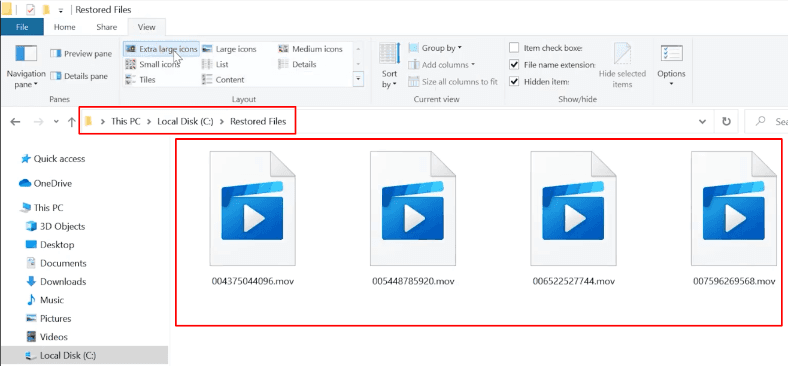The image size is (788, 366).
Task: Open Customize Quick Access Toolbar dropdown
Action: pos(61,11)
